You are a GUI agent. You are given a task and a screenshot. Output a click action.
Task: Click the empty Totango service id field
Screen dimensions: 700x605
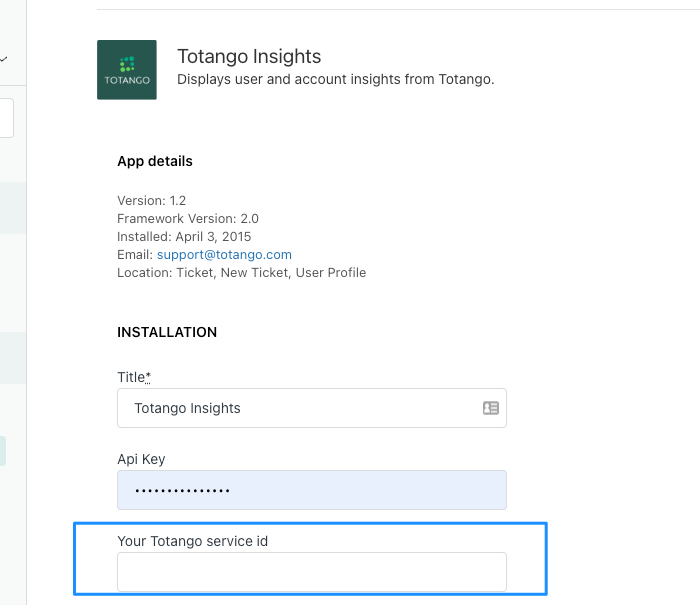click(x=312, y=572)
